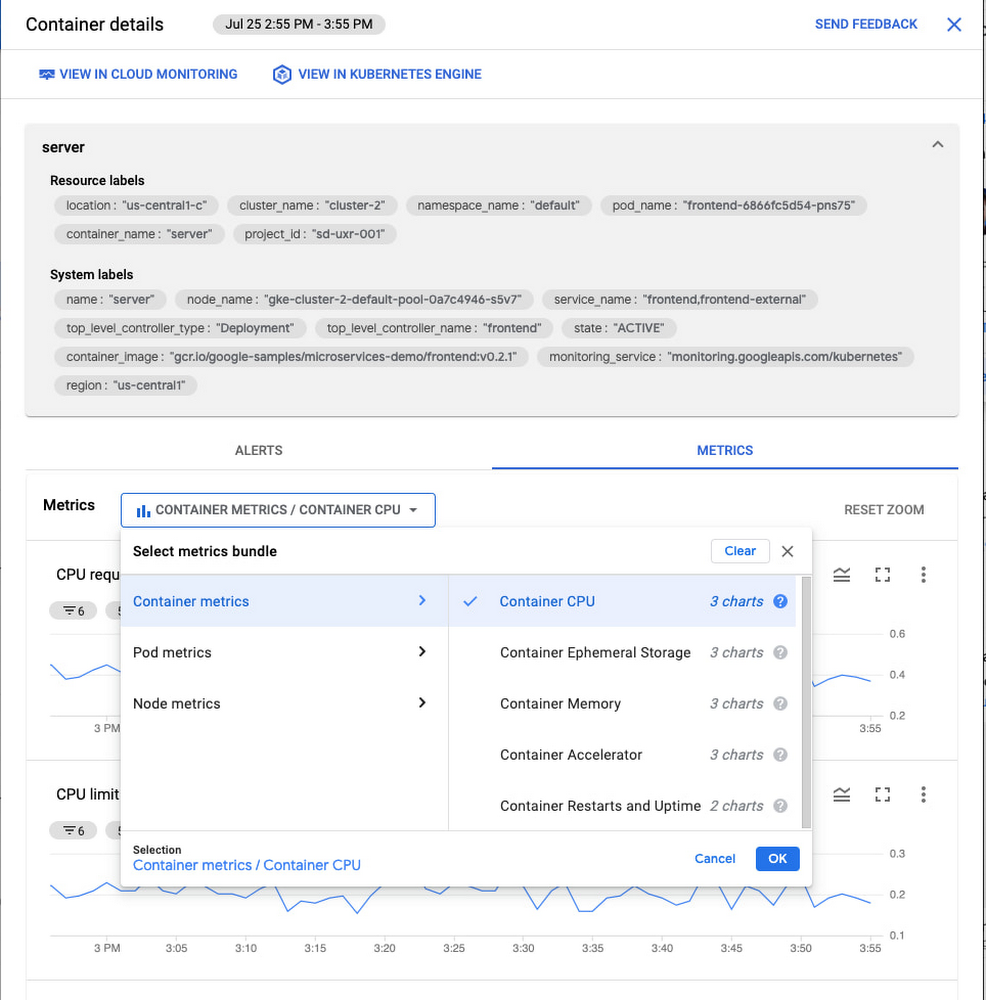This screenshot has width=986, height=1000.
Task: Click the filter chip on CPU limit chart
Action: pos(73,830)
